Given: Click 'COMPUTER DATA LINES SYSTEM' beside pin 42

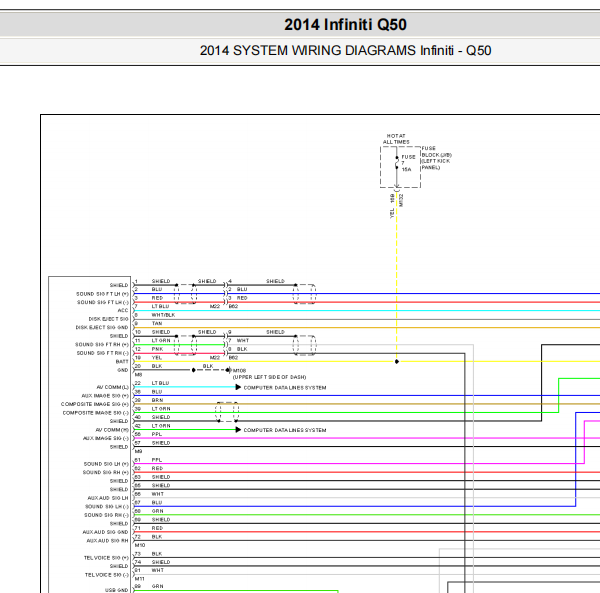Looking at the screenshot, I should [285, 430].
